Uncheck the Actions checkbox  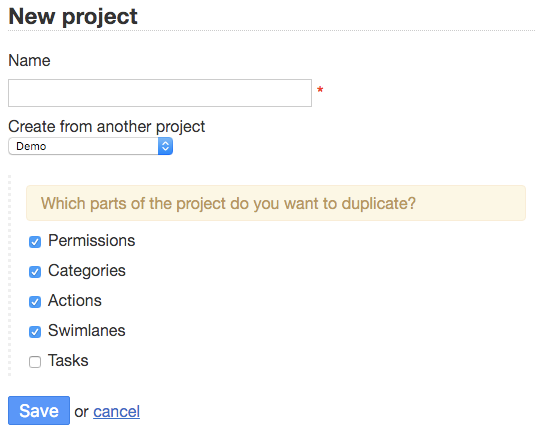(x=35, y=302)
